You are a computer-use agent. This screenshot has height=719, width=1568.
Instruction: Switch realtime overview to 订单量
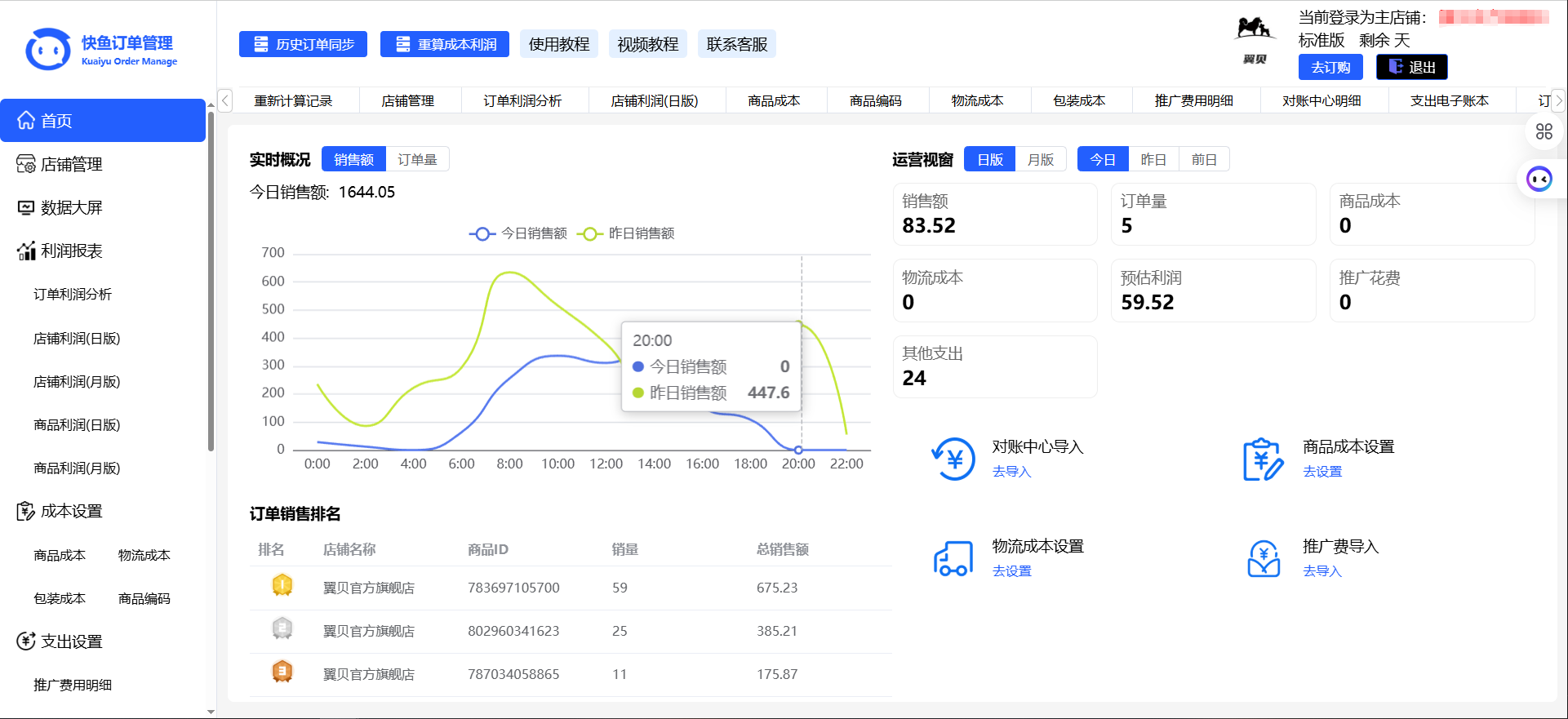[x=417, y=159]
